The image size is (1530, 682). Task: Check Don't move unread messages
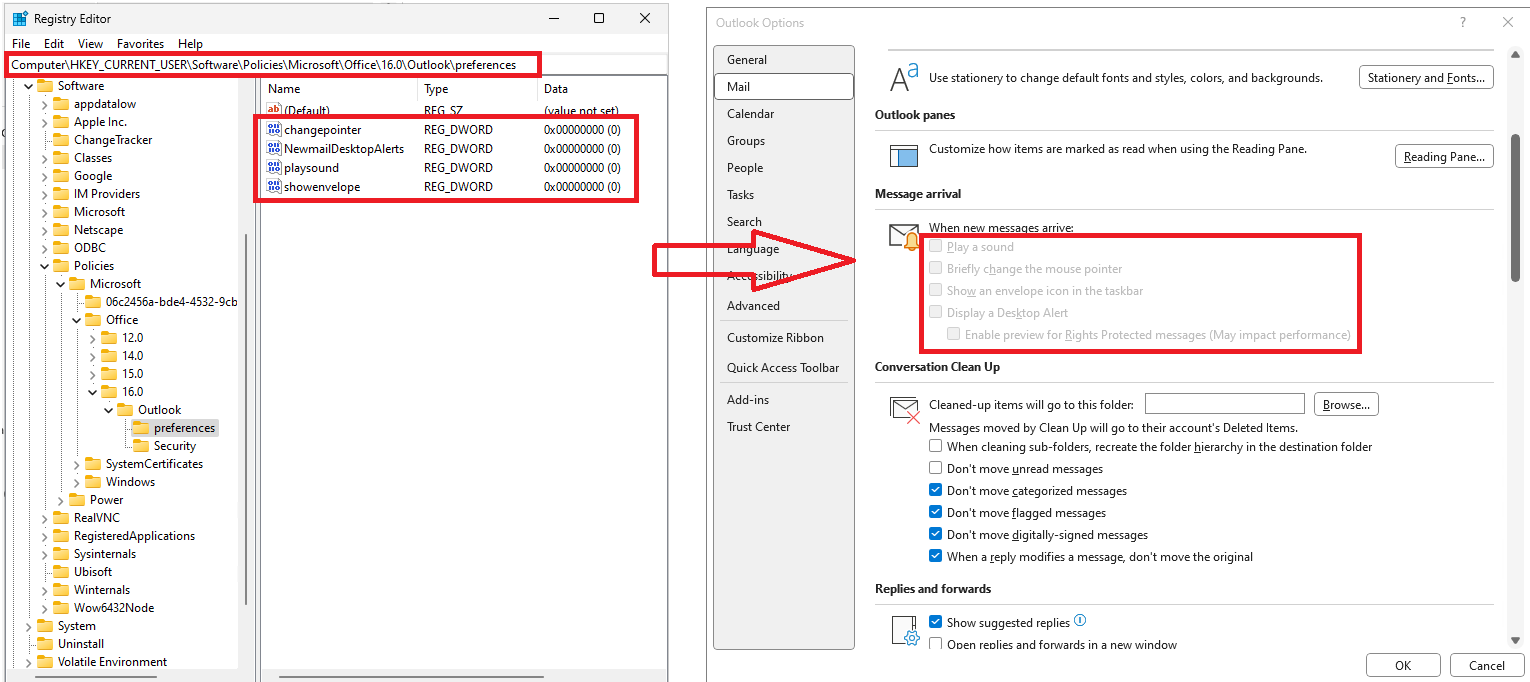click(x=936, y=468)
